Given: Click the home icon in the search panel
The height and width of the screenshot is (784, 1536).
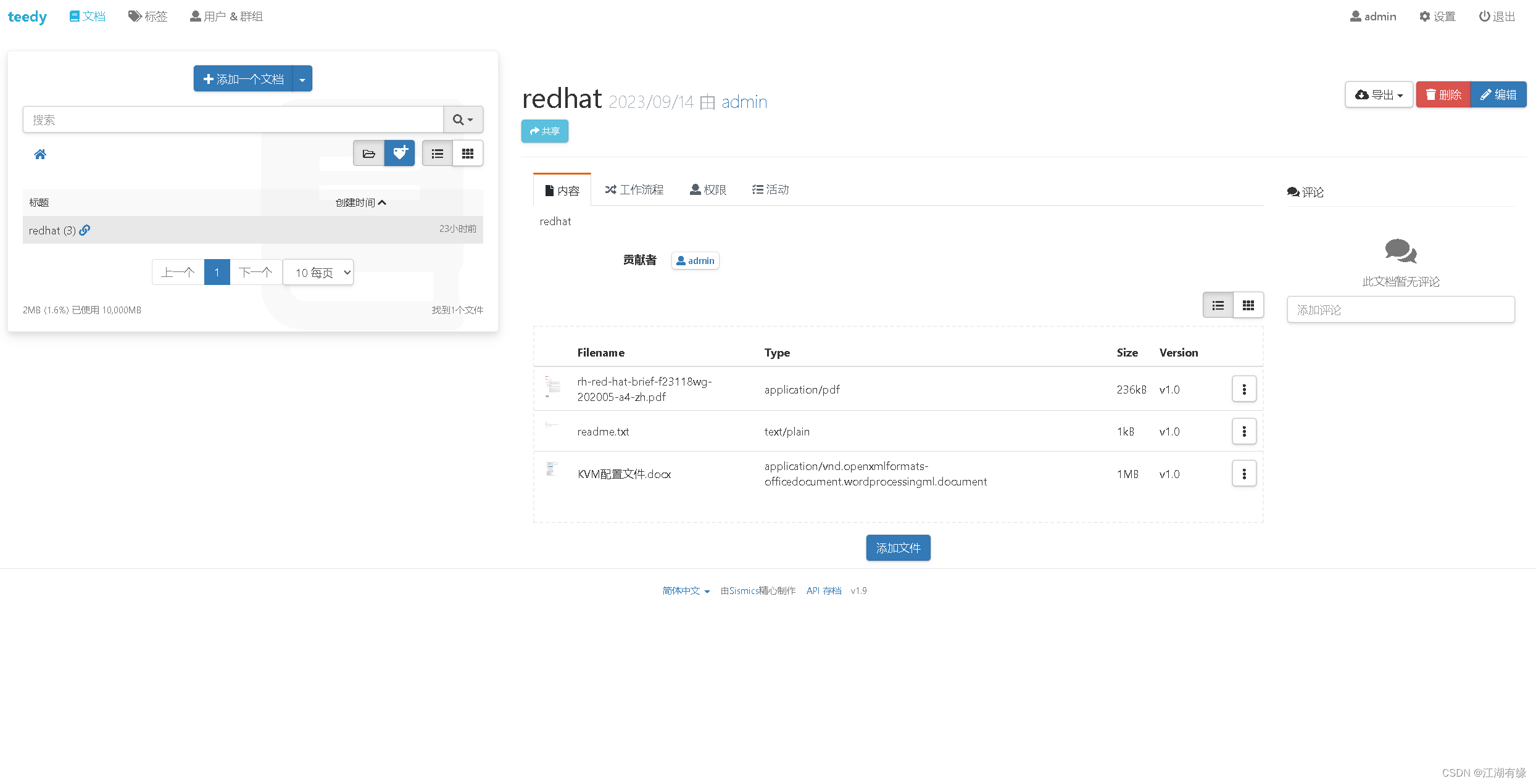Looking at the screenshot, I should tap(39, 154).
